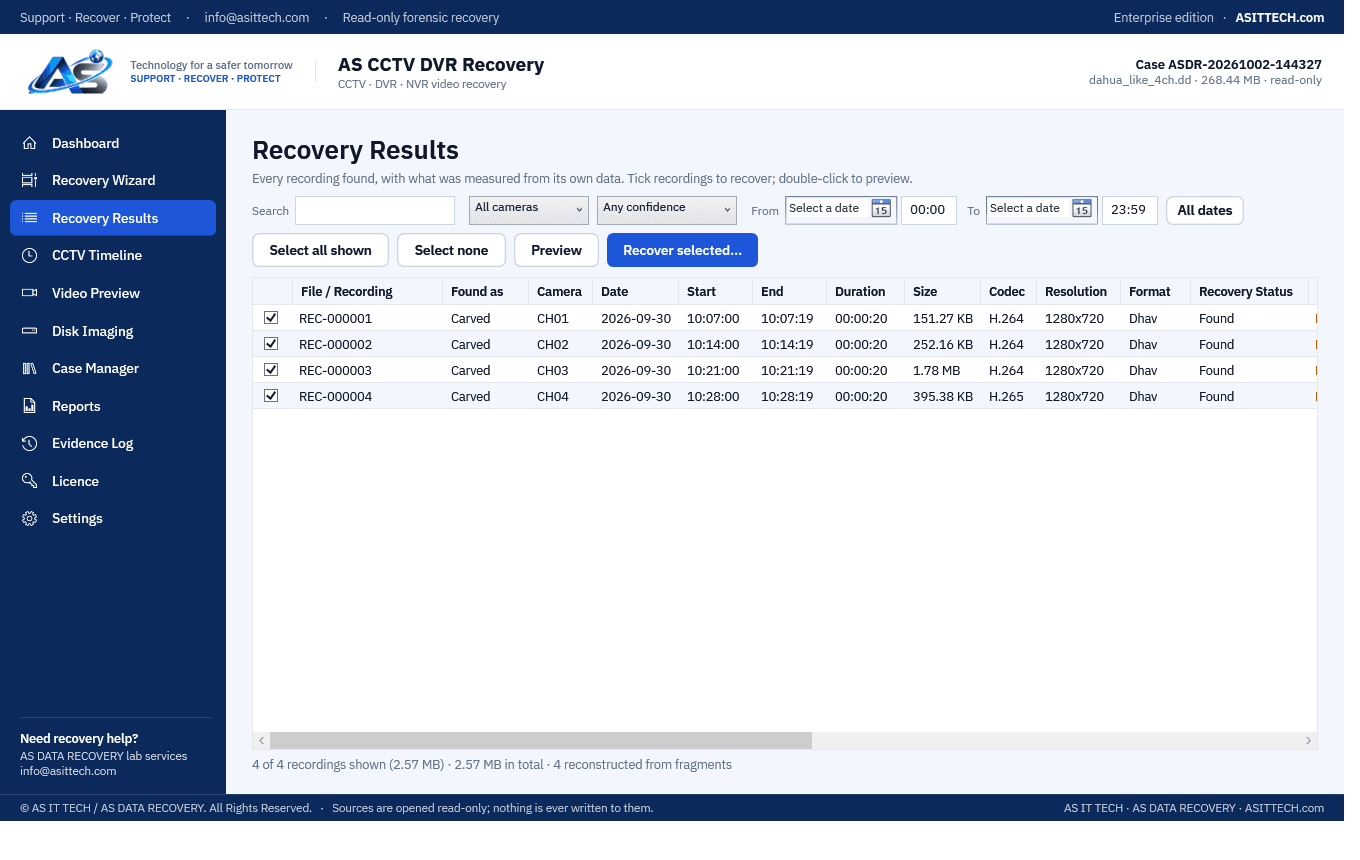This screenshot has width=1360, height=860.
Task: Open the Any confidence filter dropdown
Action: [x=667, y=210]
